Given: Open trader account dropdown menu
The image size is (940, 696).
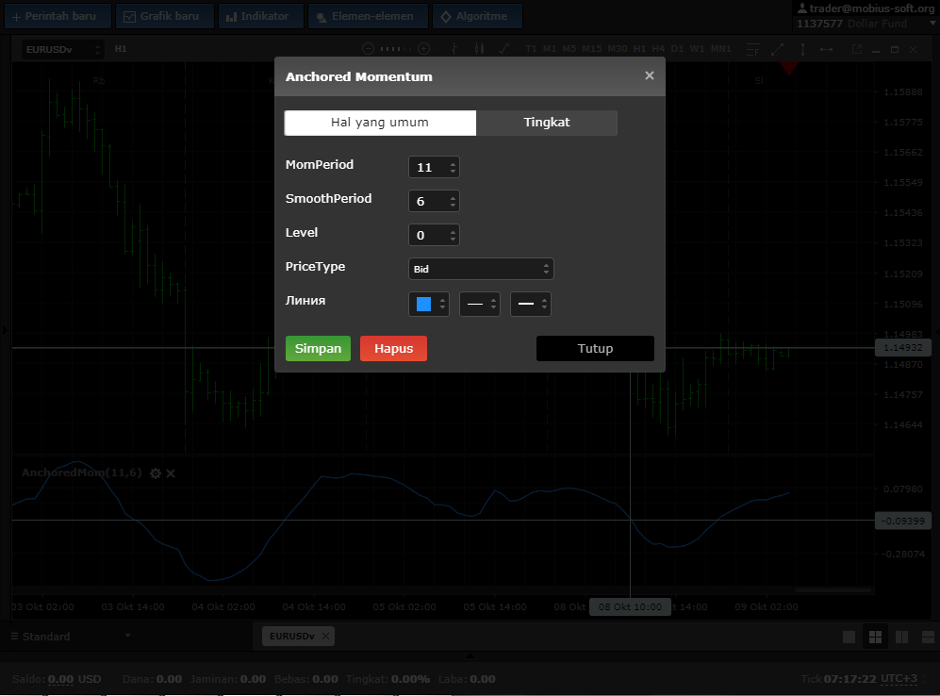Looking at the screenshot, I should (932, 23).
